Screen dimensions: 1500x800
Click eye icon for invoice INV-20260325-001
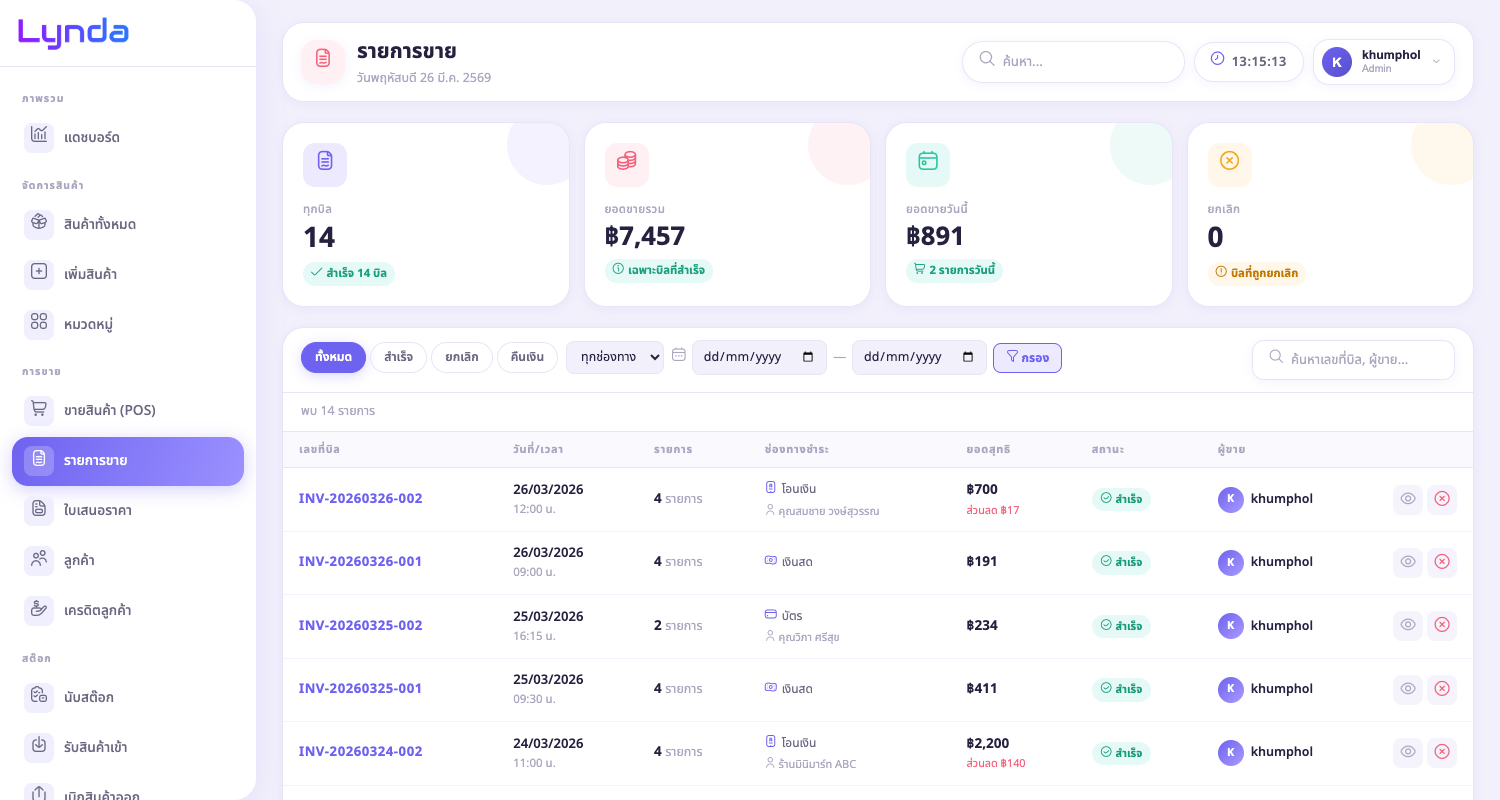pyautogui.click(x=1408, y=689)
